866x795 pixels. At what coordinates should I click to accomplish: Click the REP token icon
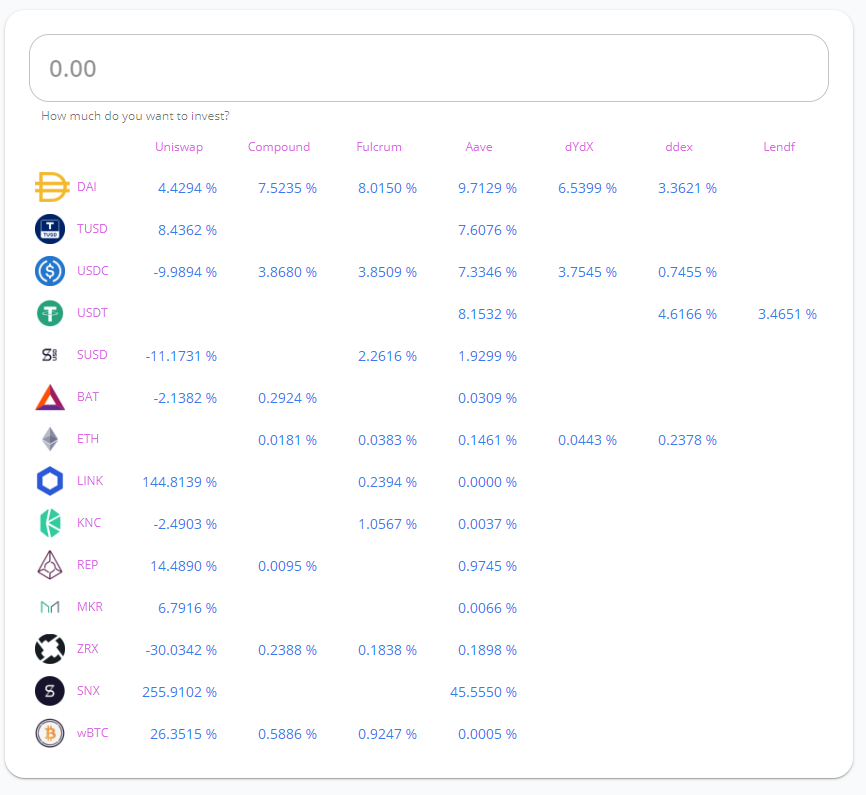pyautogui.click(x=50, y=565)
